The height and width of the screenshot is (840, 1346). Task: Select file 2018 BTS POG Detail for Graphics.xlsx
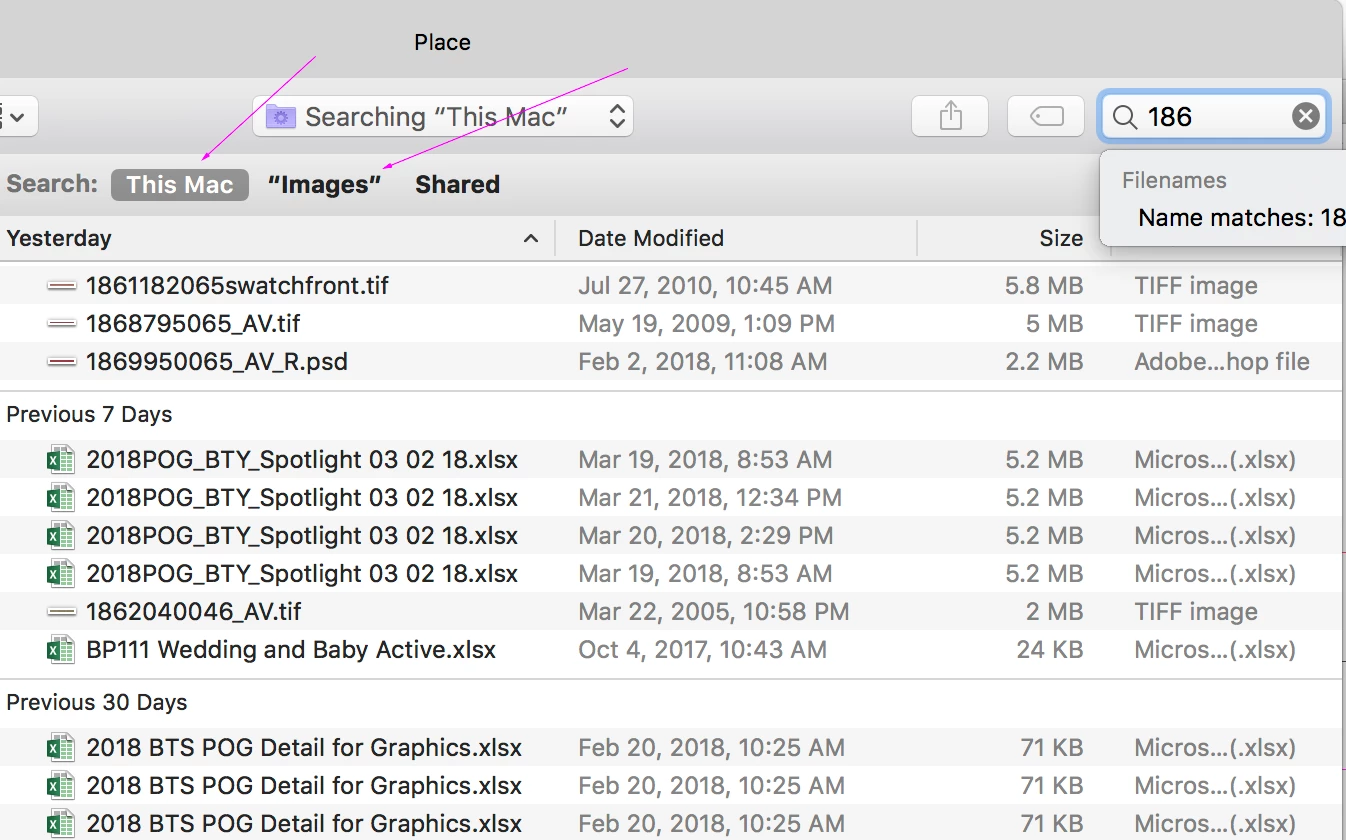304,748
